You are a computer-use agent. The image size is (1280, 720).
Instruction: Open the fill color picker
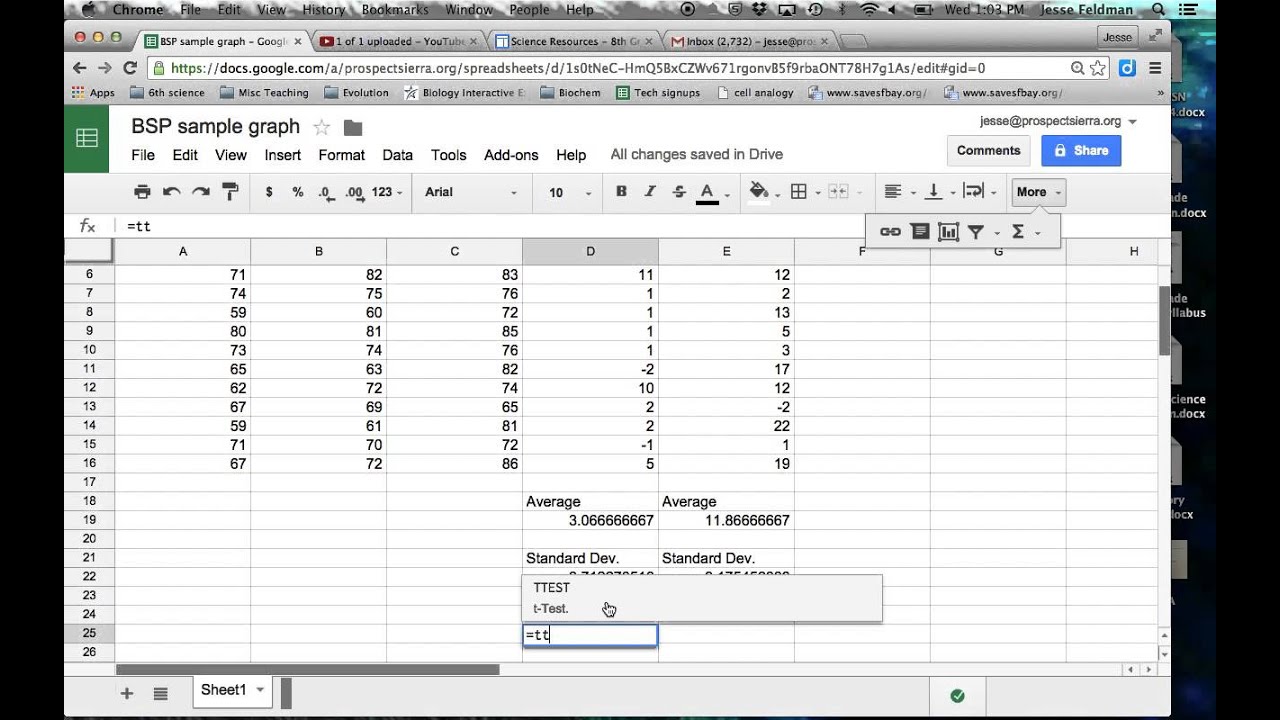(759, 192)
